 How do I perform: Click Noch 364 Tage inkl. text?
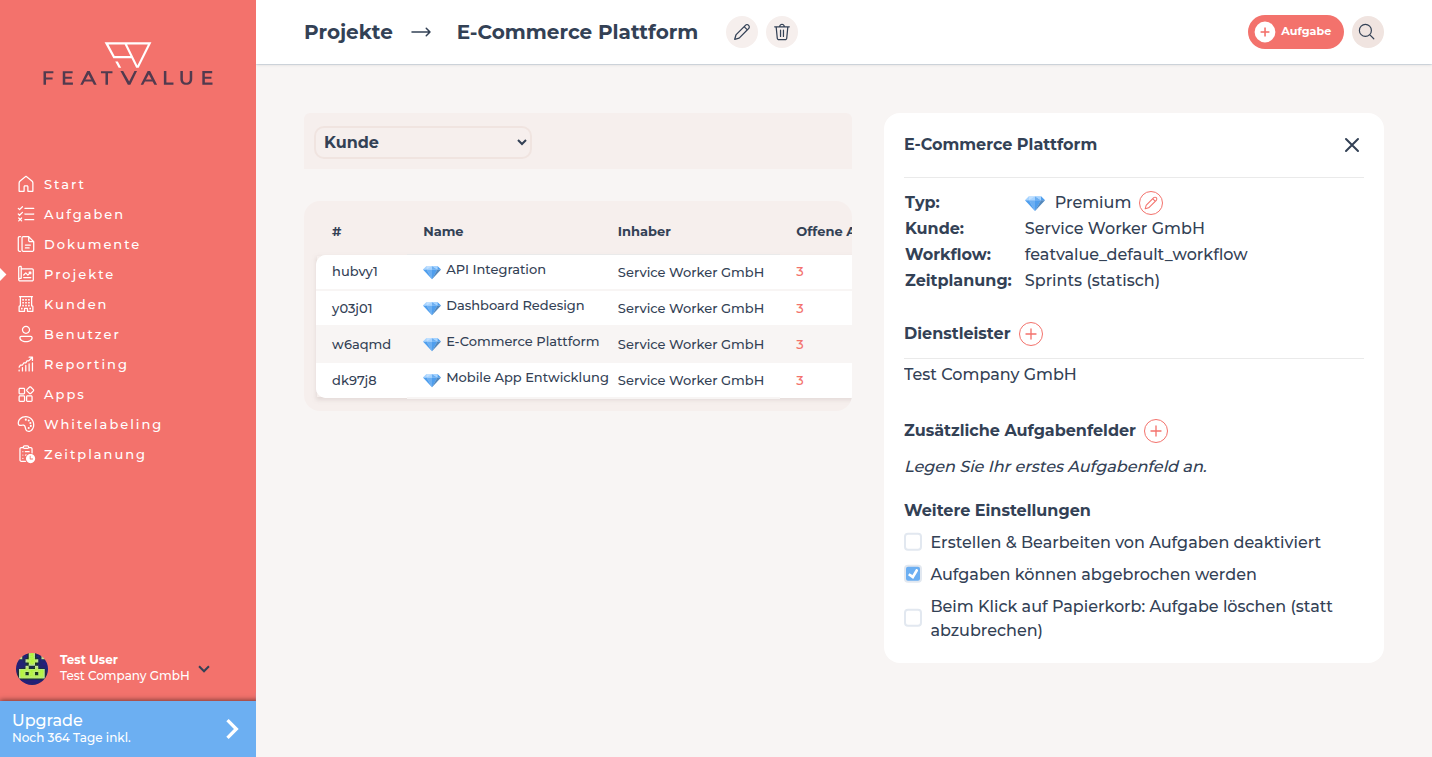pos(71,738)
